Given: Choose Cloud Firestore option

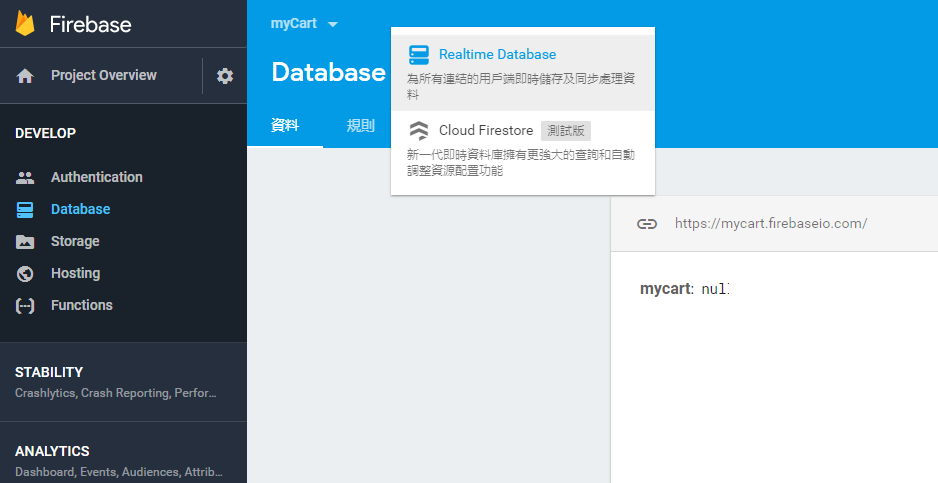Looking at the screenshot, I should (523, 148).
